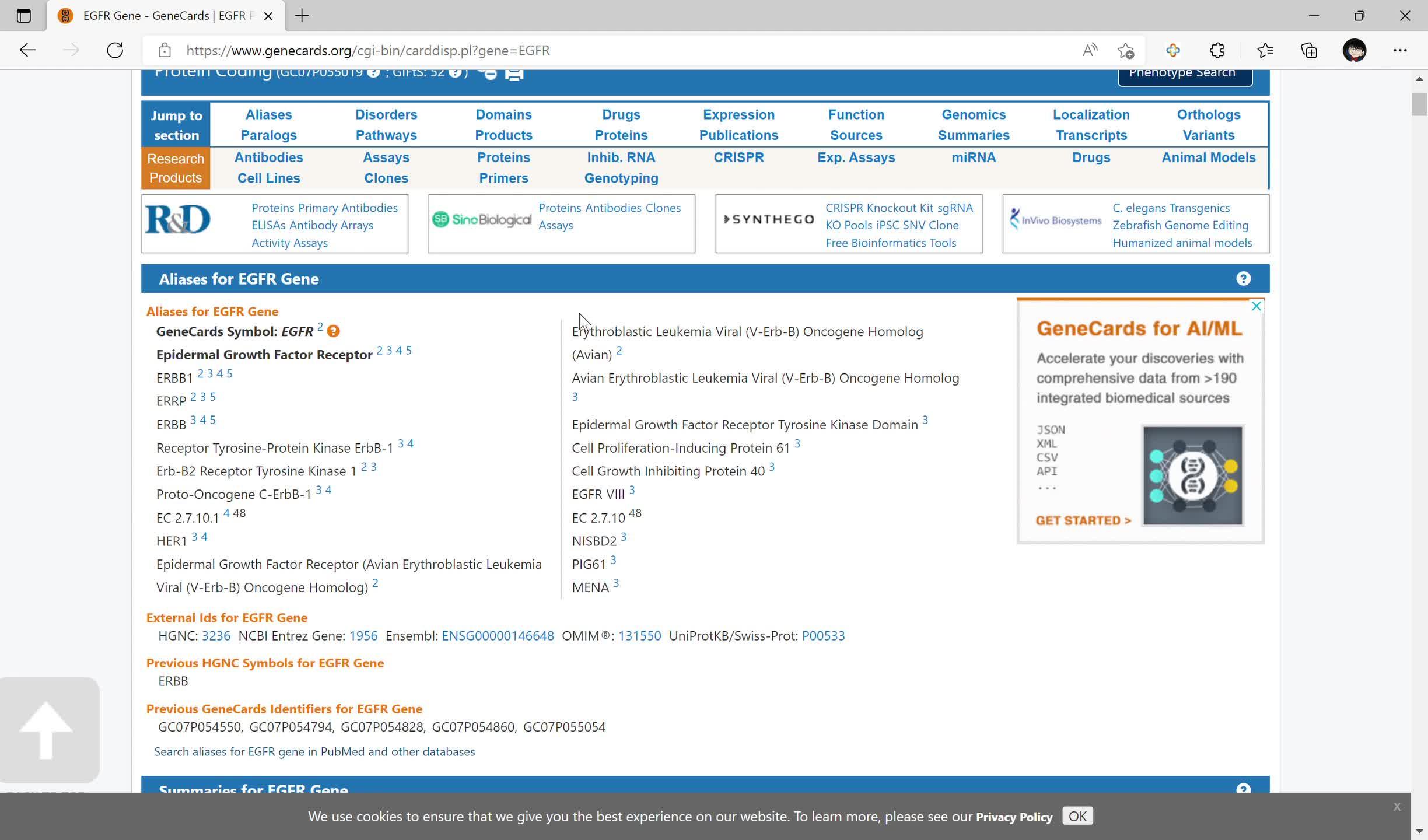The image size is (1428, 840).
Task: Select Antibodies under Research Products
Action: click(x=268, y=157)
